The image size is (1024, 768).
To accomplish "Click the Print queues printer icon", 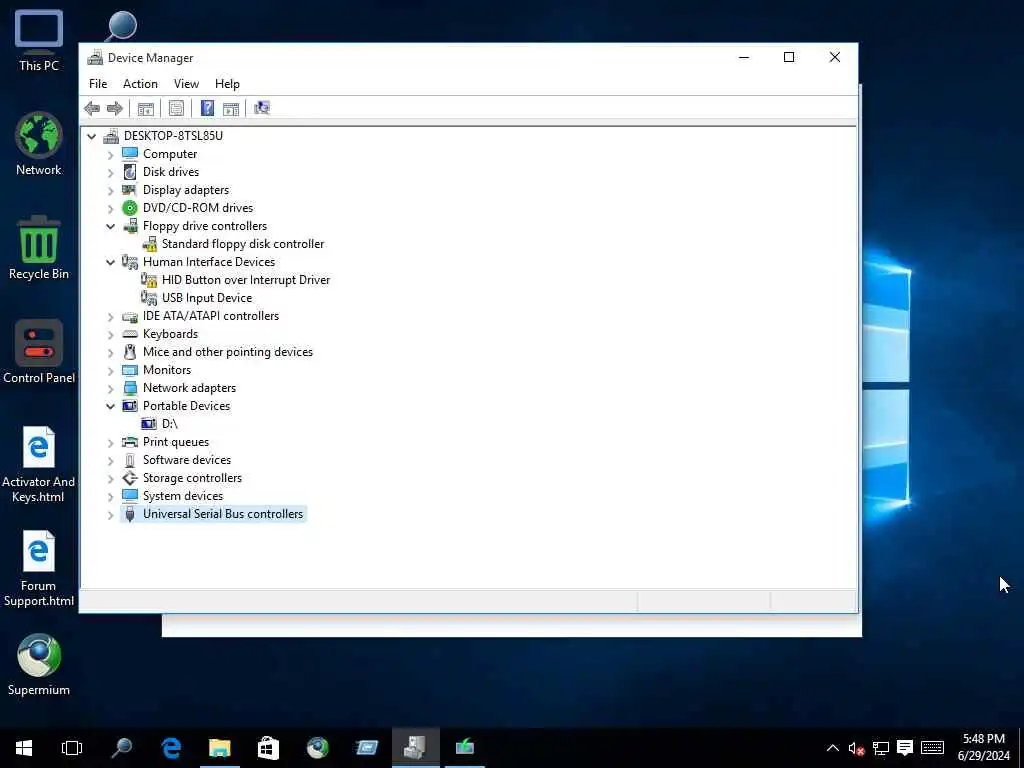I will coord(130,442).
